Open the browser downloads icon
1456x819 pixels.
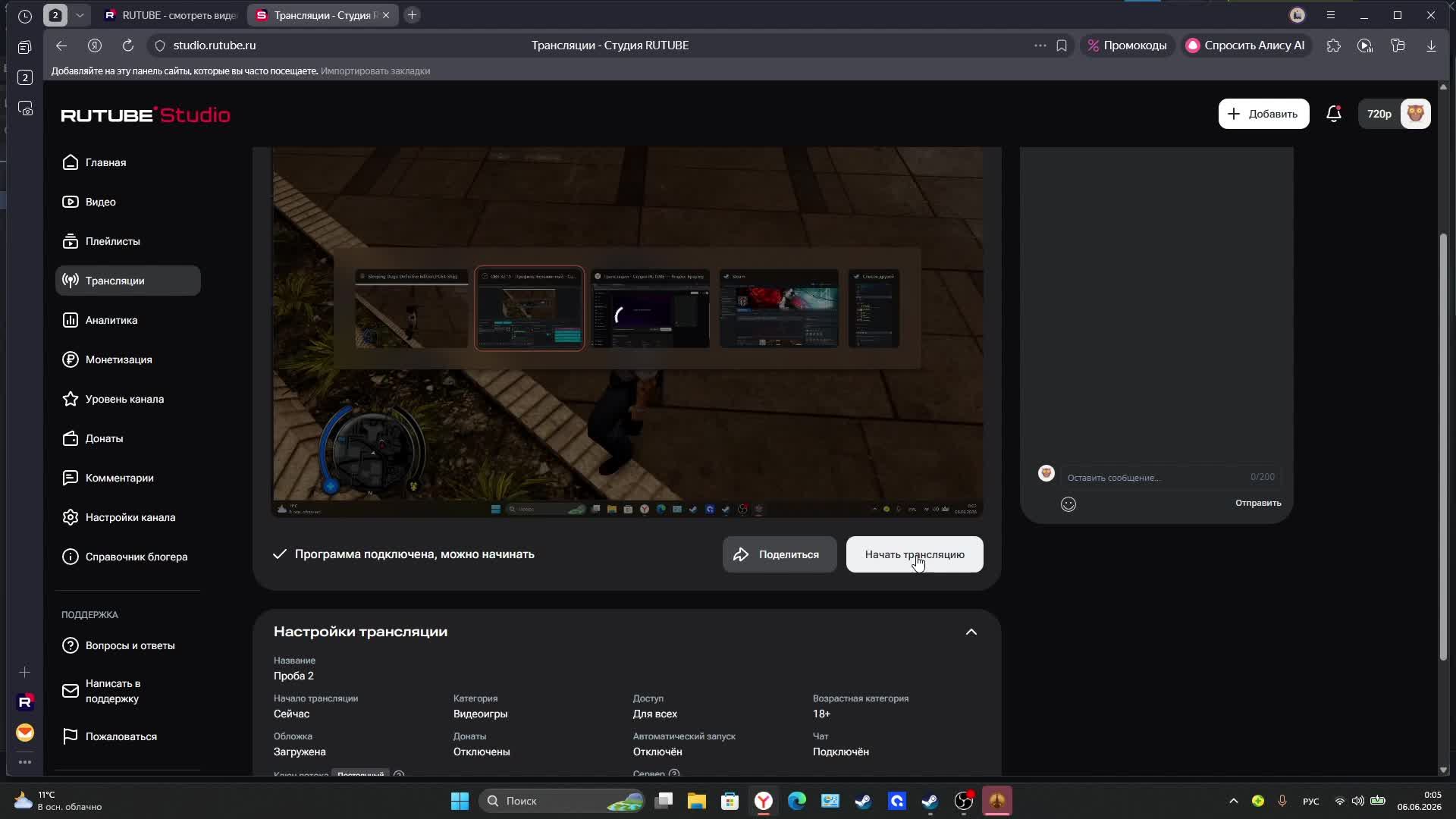(1431, 45)
